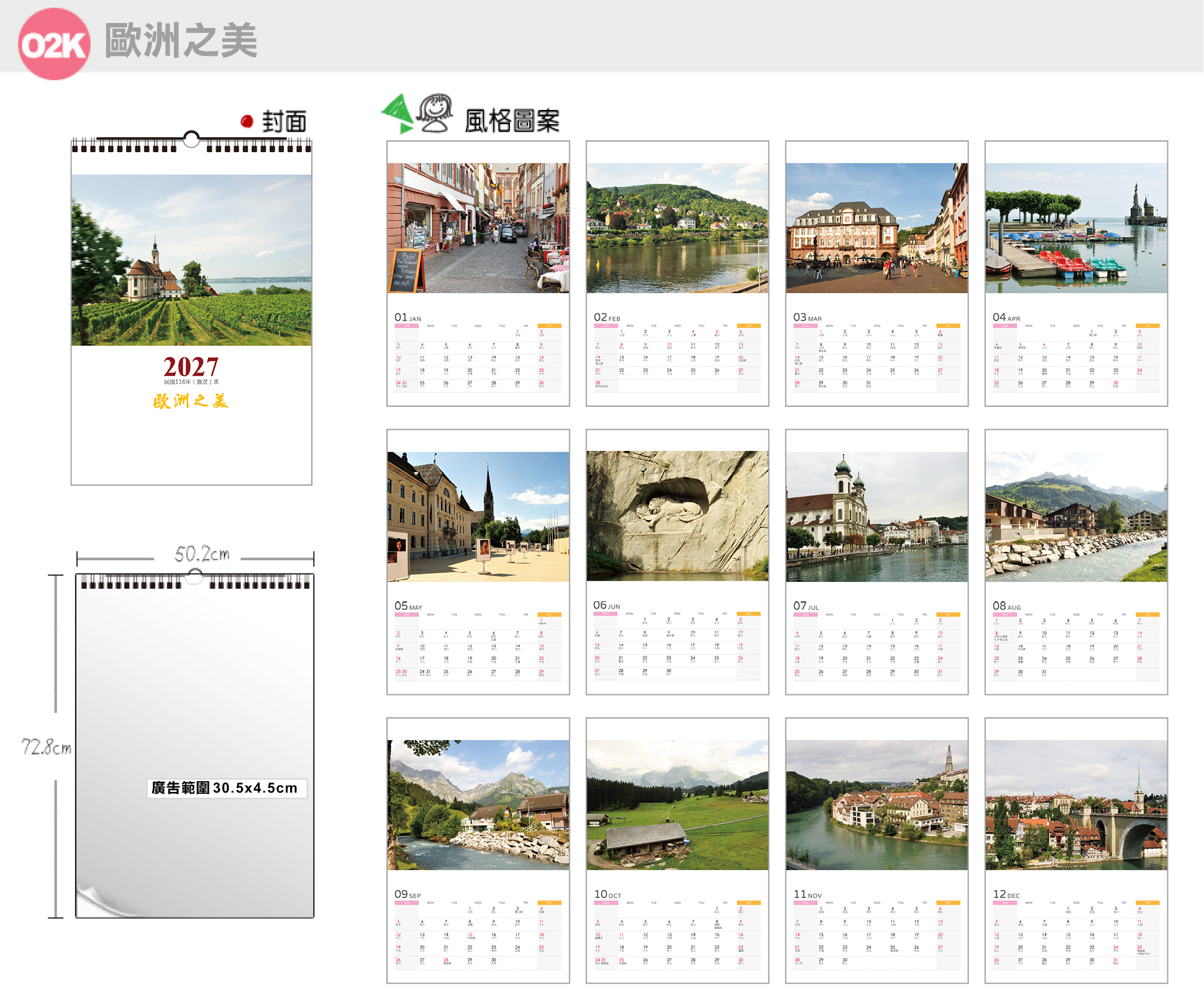Click the pink 02K circle badge

pos(54,44)
